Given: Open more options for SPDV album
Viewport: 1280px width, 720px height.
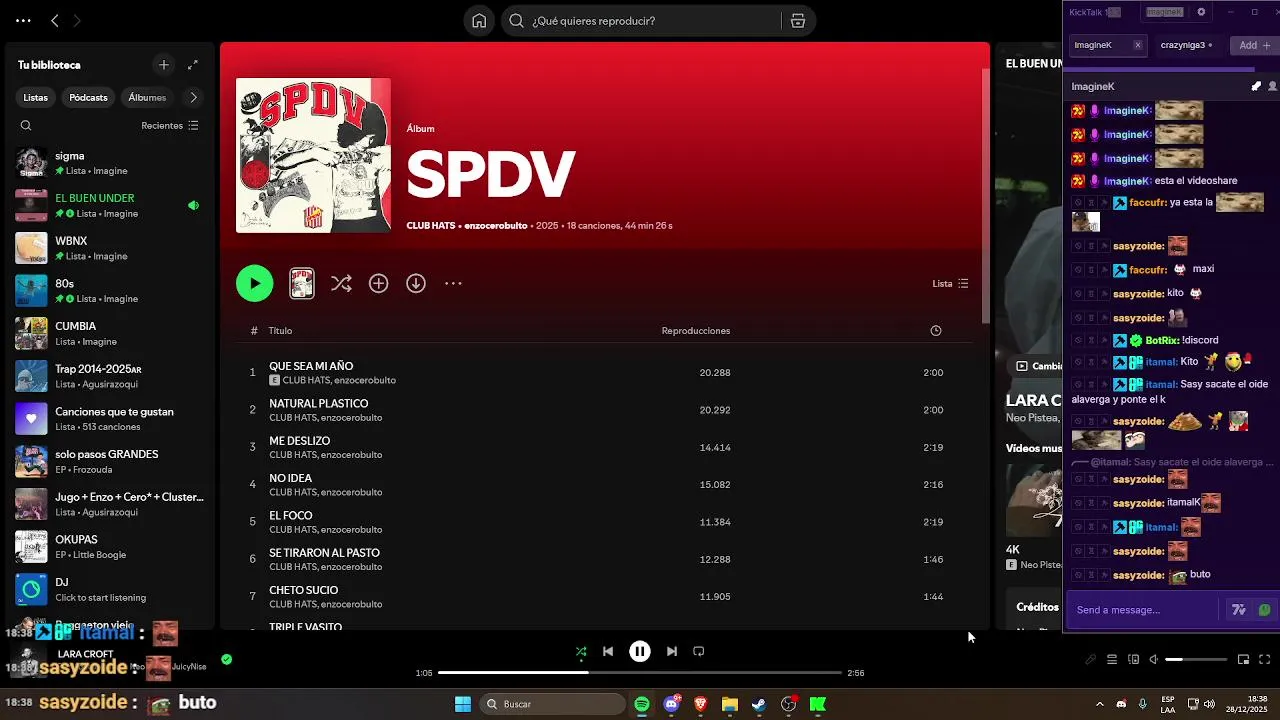Looking at the screenshot, I should (453, 284).
